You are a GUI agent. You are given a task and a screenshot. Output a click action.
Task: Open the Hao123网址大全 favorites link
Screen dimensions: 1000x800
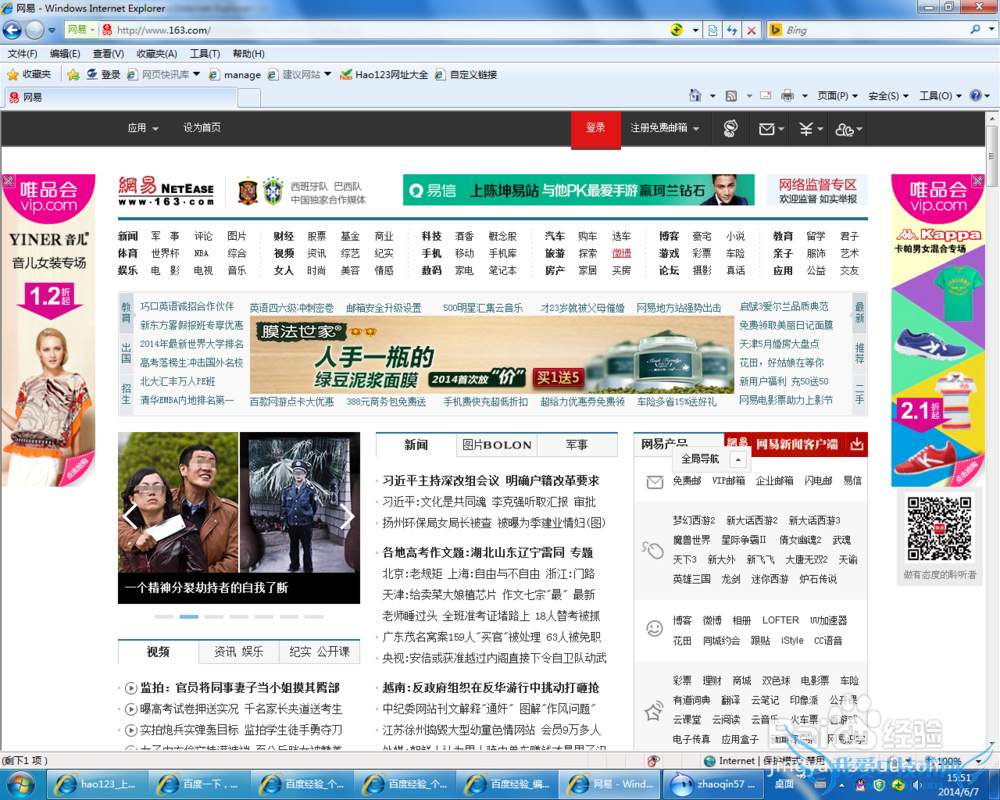coord(384,75)
